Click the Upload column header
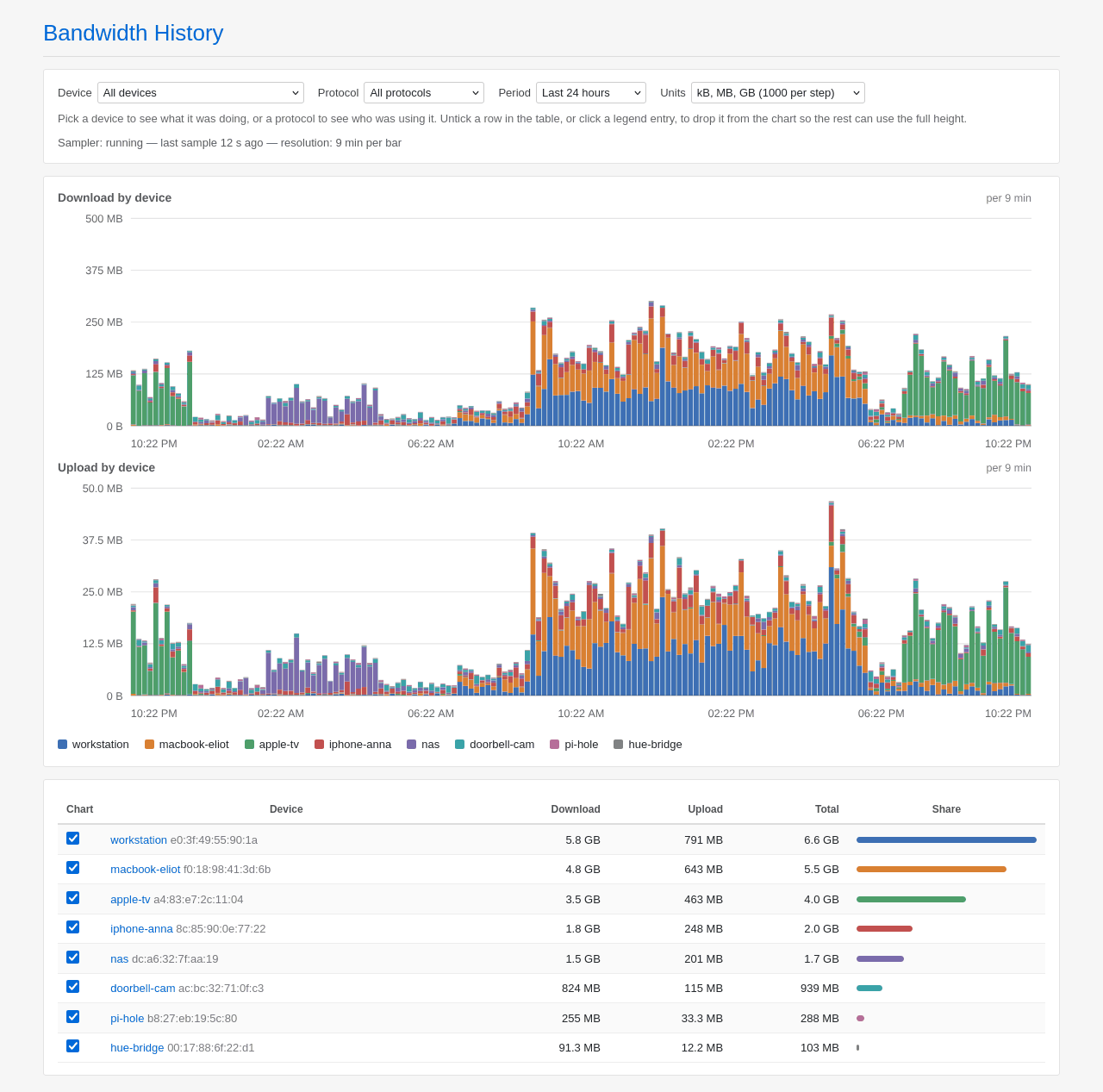 (x=705, y=809)
